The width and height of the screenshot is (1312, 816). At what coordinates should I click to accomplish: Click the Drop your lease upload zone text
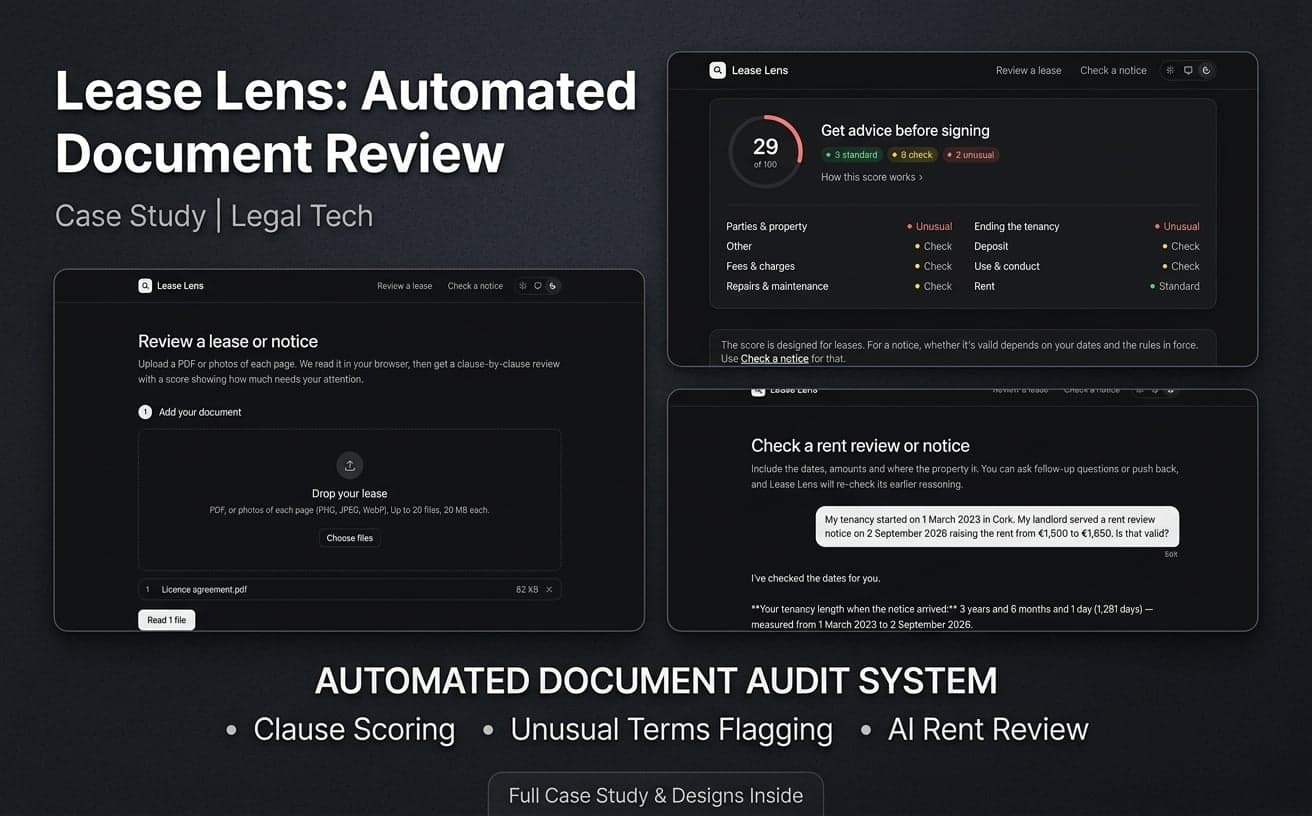click(350, 494)
